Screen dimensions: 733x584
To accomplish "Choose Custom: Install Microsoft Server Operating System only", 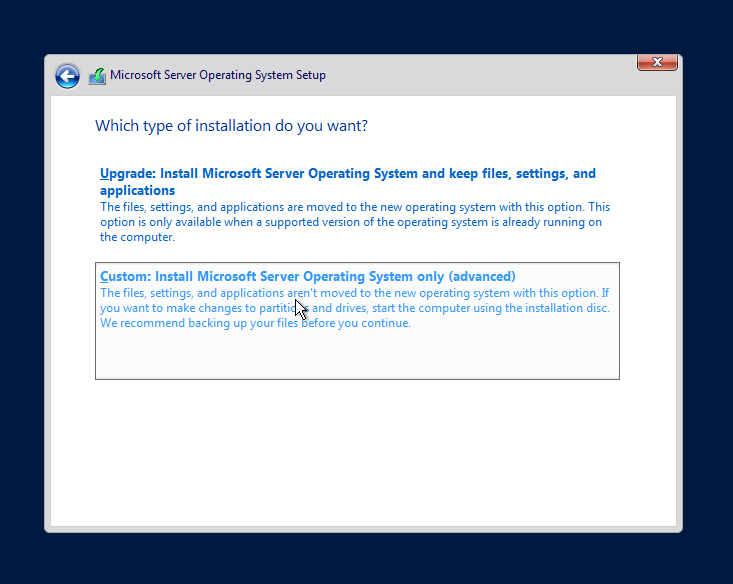I will coord(307,277).
